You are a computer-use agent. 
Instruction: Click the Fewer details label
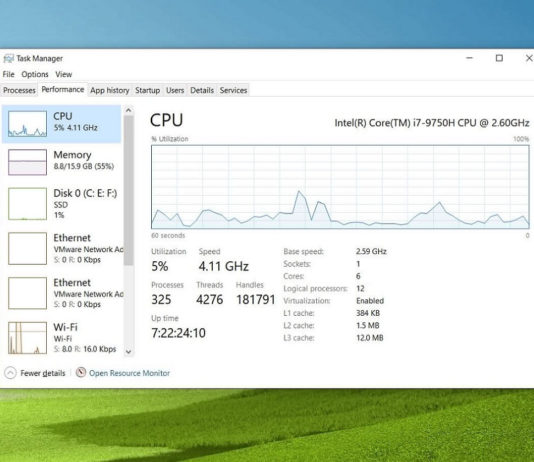coord(43,373)
